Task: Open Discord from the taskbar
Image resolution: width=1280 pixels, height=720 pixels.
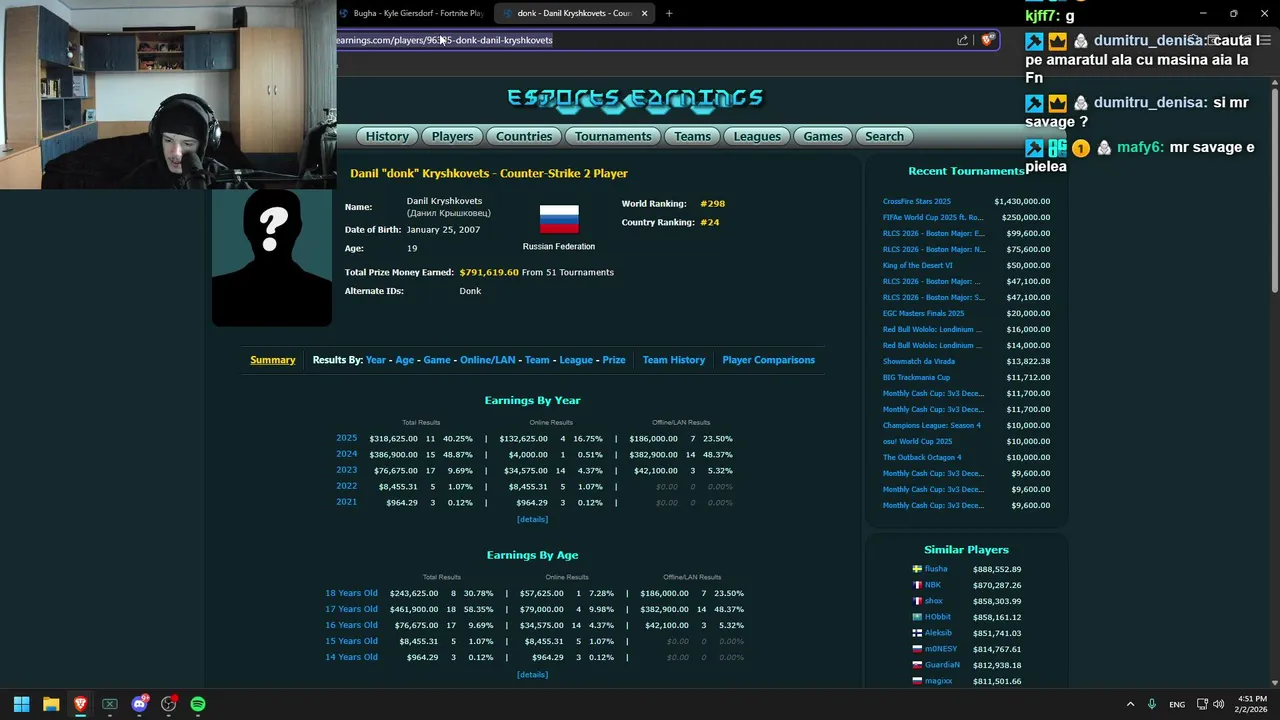Action: (139, 704)
